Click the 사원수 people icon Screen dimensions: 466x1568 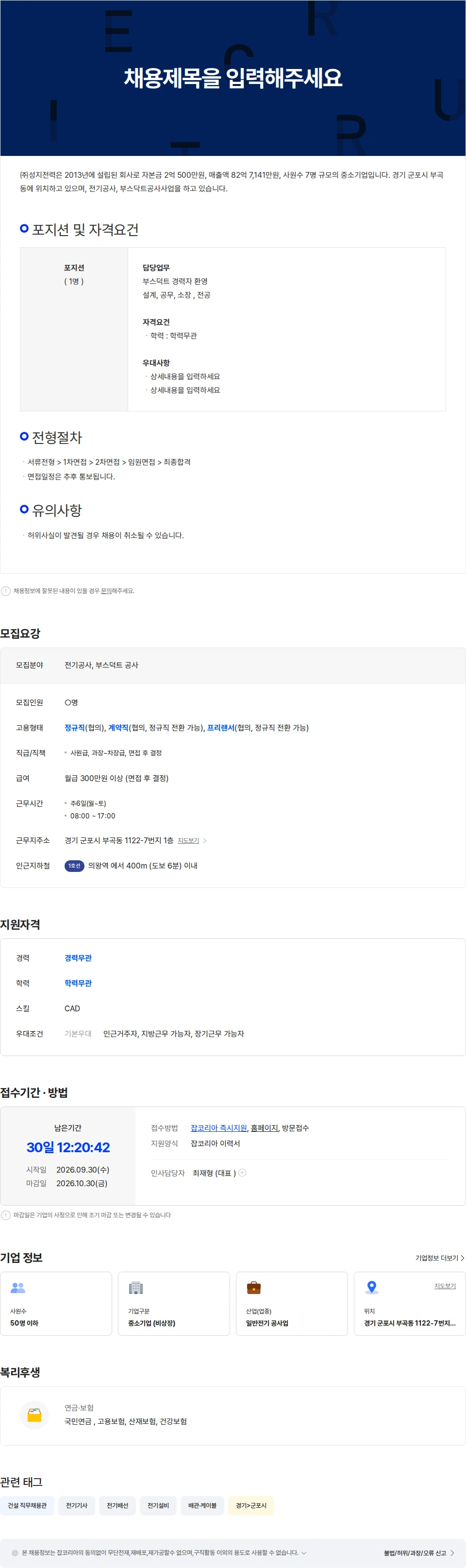click(x=17, y=1287)
